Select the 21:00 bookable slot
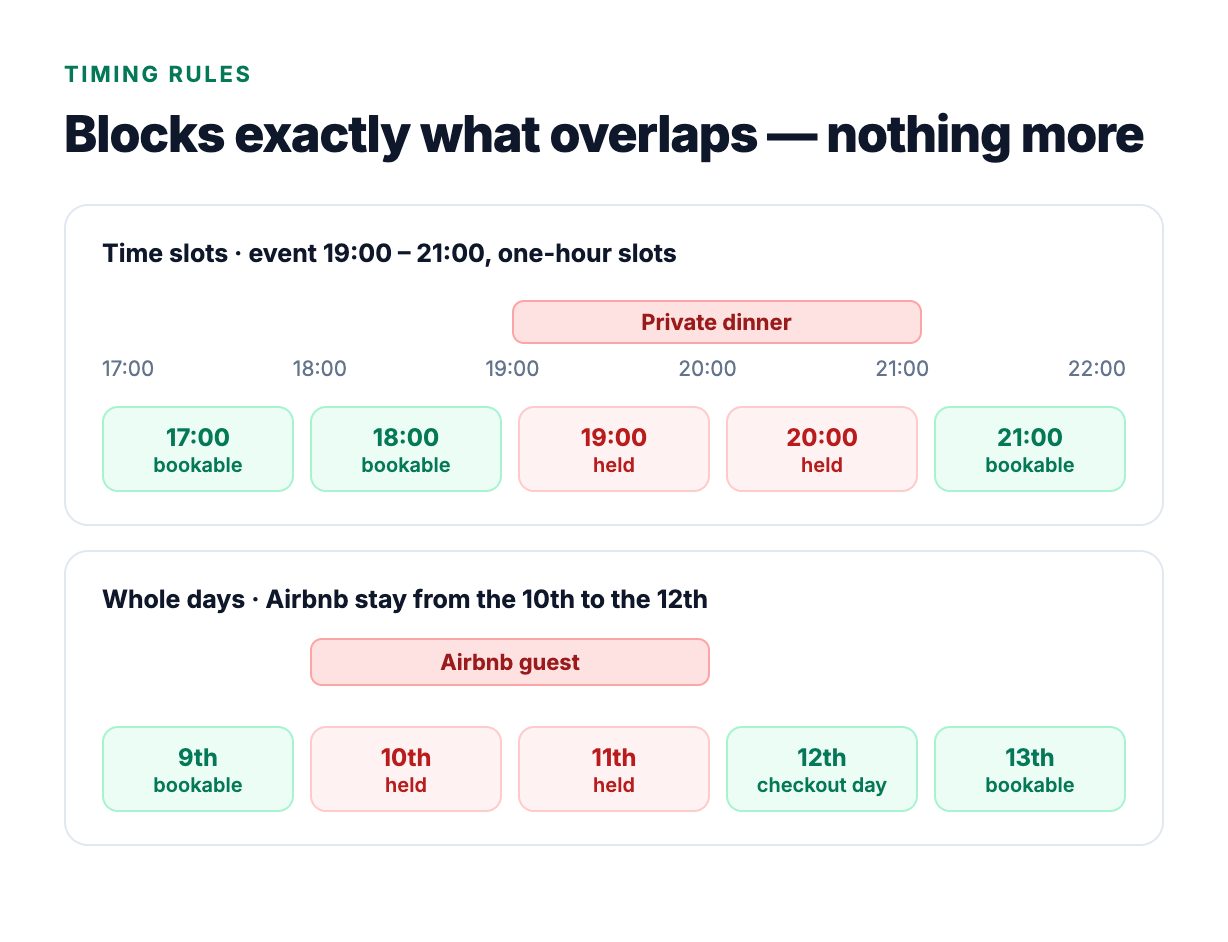1228x942 pixels. tap(1030, 449)
